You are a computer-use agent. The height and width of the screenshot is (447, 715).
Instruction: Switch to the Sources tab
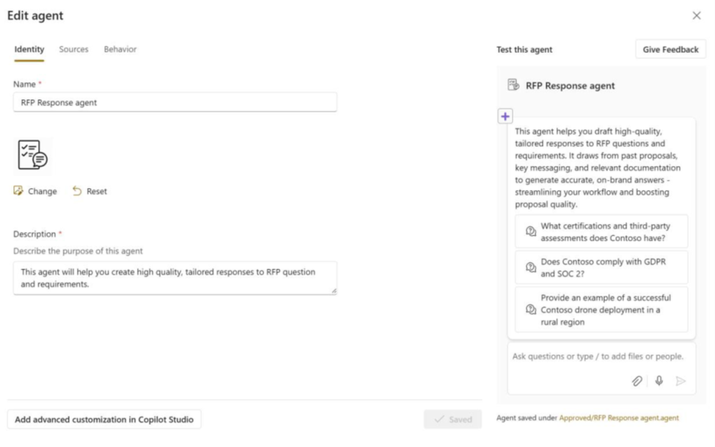(x=73, y=49)
